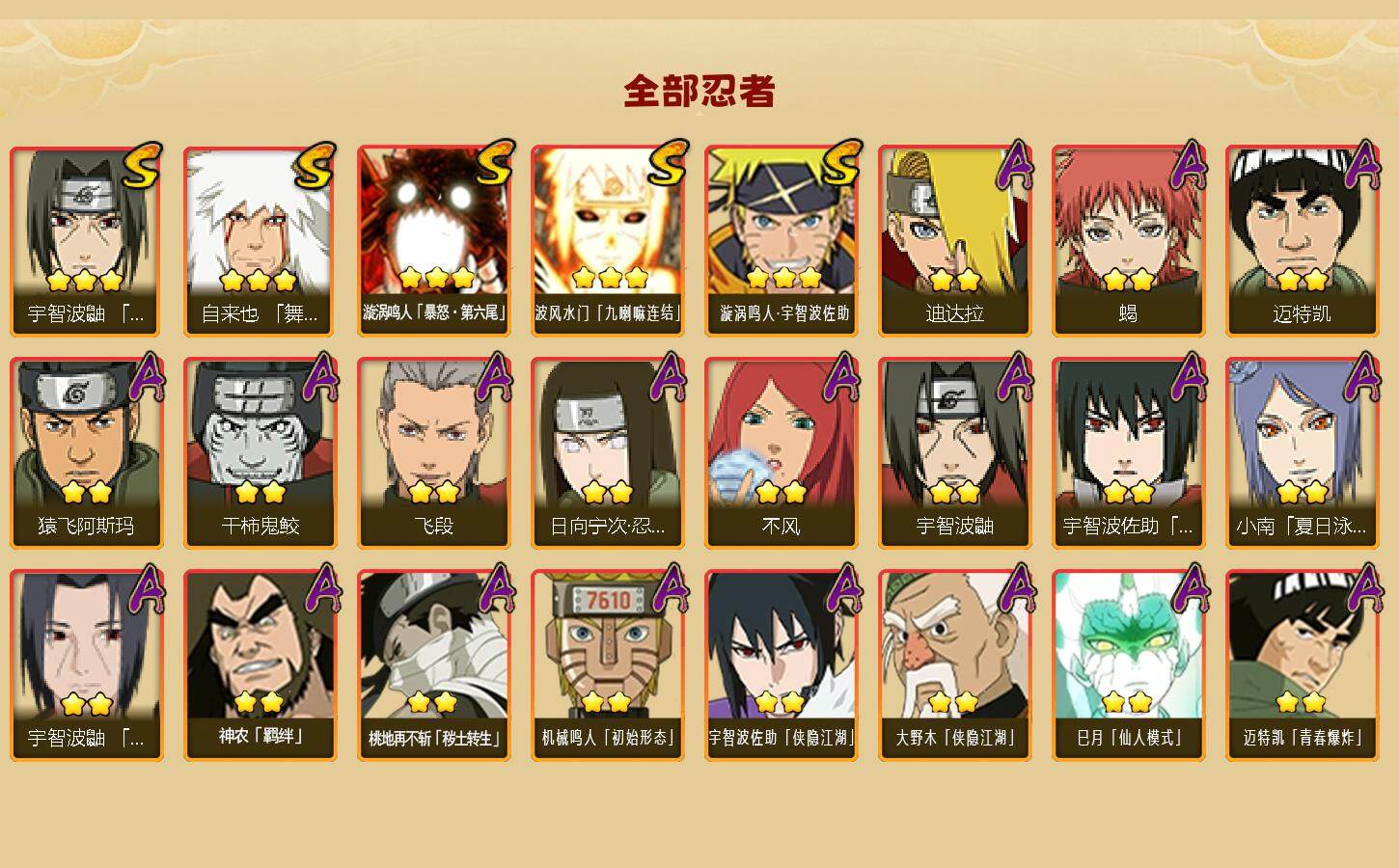Open the 飞段 ninja card
This screenshot has width=1399, height=868.
(433, 453)
